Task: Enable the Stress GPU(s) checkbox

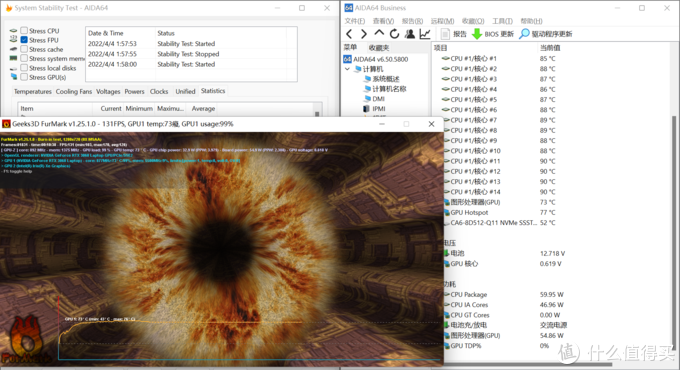Action: pos(24,77)
